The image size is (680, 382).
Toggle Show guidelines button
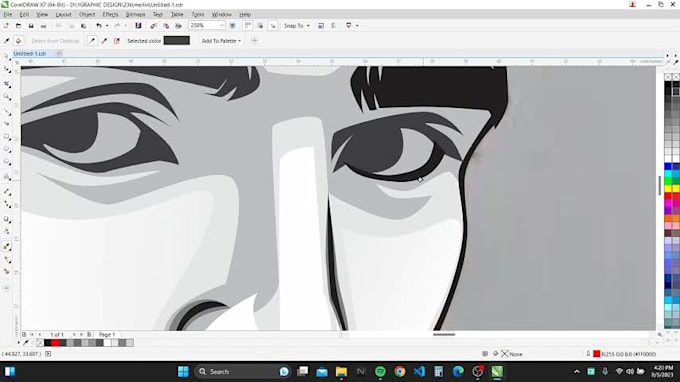[x=273, y=26]
